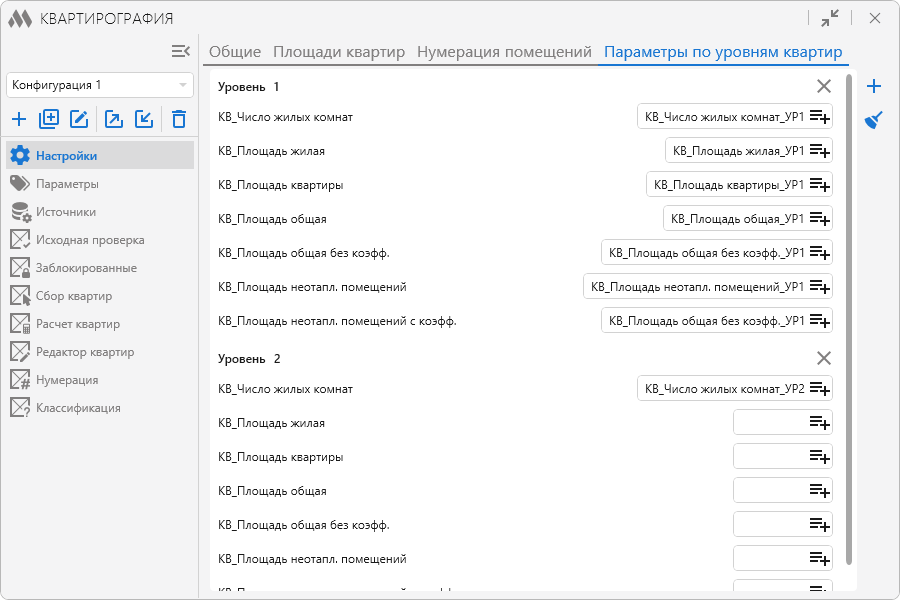Delete configuration with trash icon
The height and width of the screenshot is (600, 900).
[179, 120]
